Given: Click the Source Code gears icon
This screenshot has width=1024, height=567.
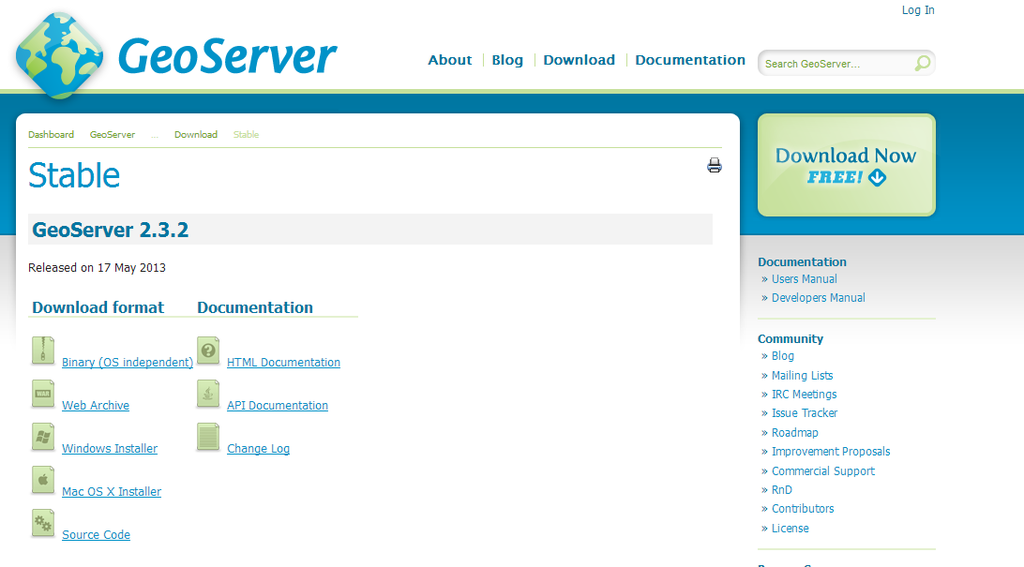Looking at the screenshot, I should point(43,523).
